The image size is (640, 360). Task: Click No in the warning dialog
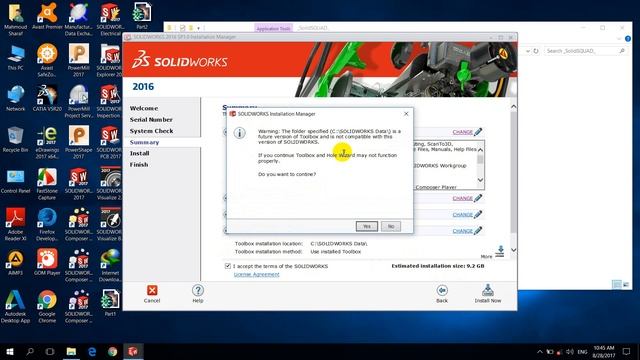tap(391, 226)
